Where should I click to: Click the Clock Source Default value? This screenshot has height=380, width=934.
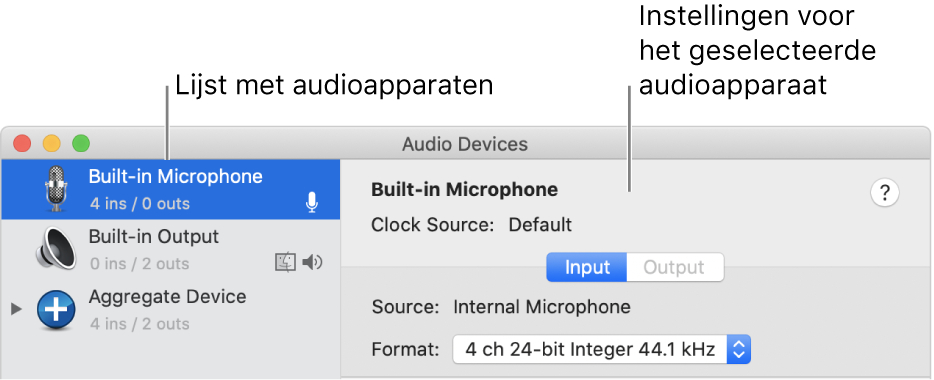pos(540,225)
